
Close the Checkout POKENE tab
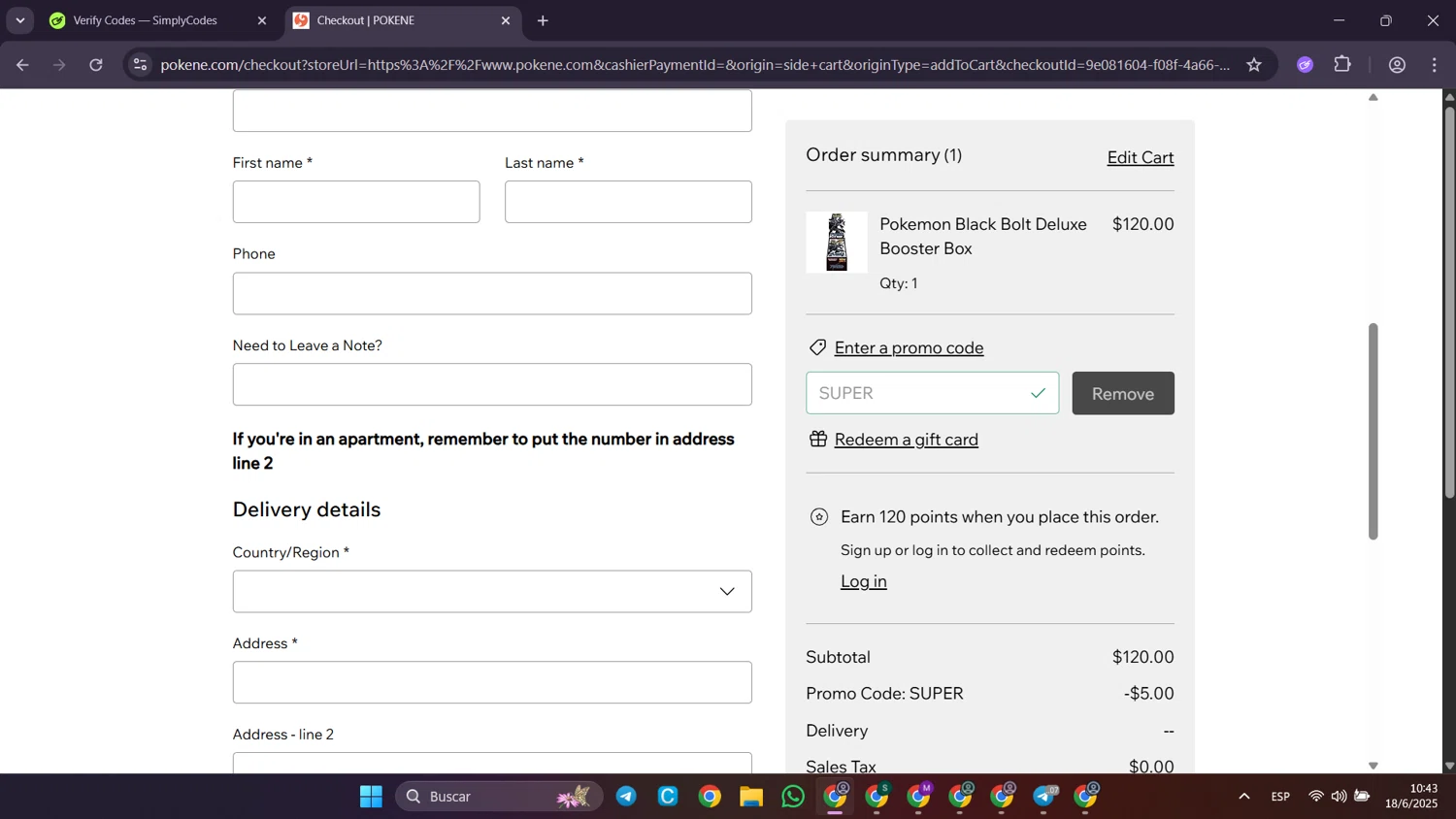tap(505, 20)
